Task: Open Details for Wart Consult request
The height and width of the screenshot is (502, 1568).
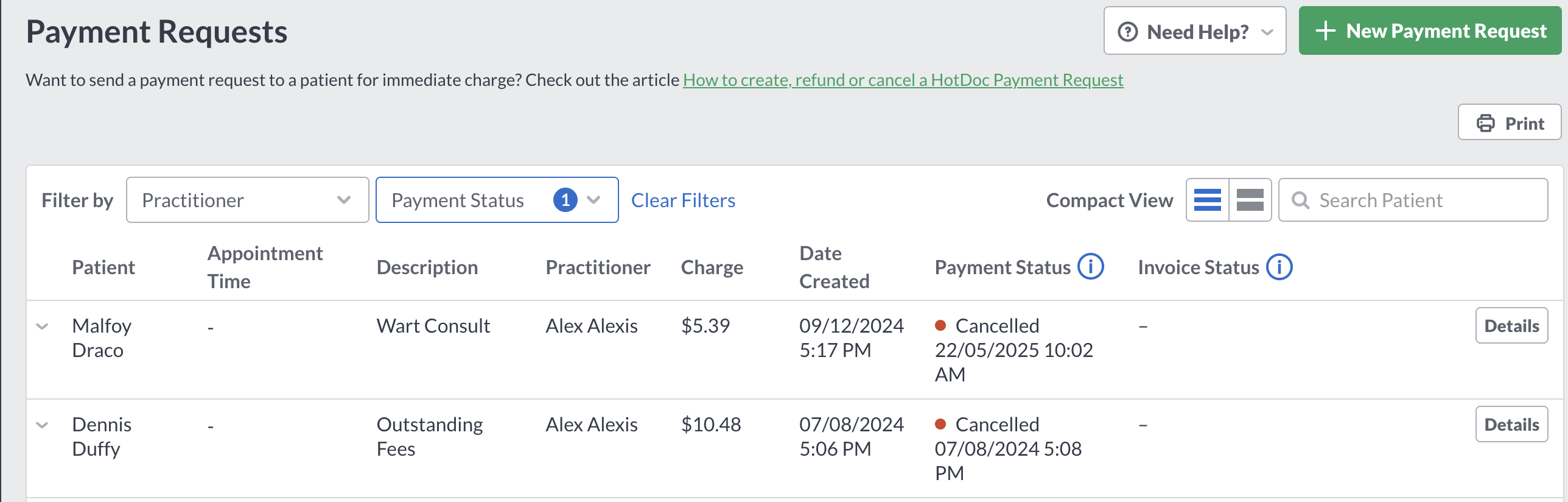Action: coord(1511,326)
